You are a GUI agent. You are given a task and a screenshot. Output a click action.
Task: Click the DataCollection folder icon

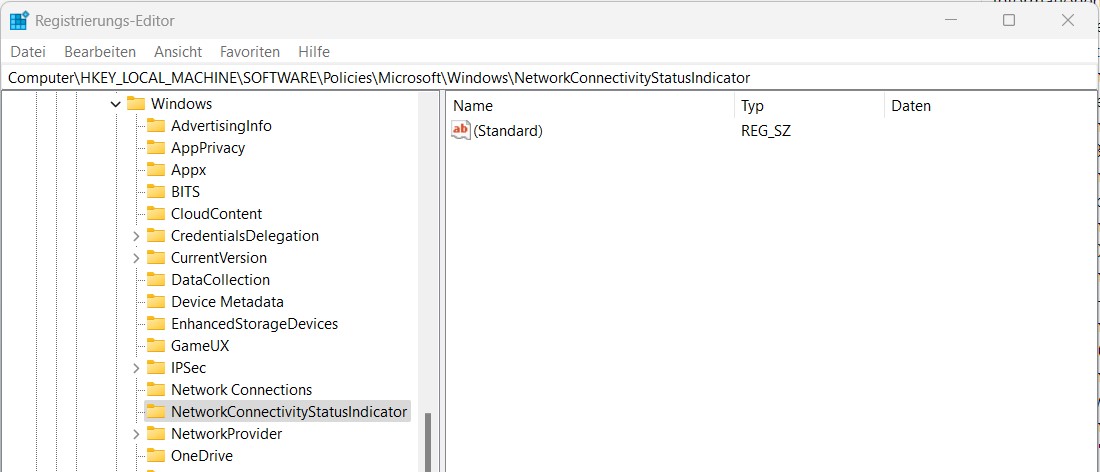pos(156,280)
